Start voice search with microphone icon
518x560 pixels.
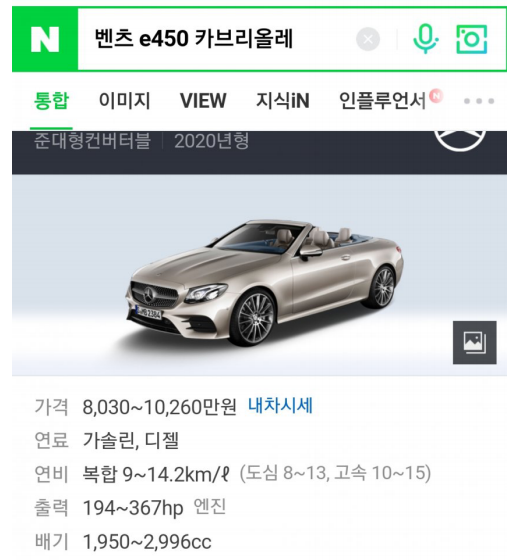click(425, 39)
